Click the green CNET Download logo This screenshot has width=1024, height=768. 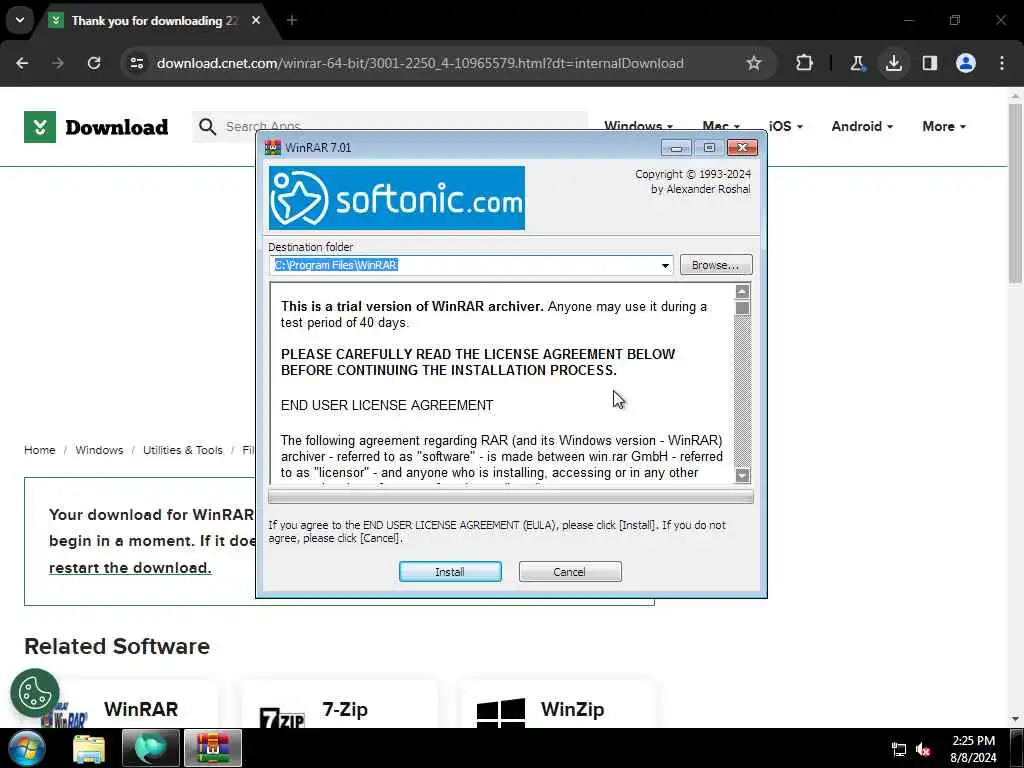tap(96, 127)
